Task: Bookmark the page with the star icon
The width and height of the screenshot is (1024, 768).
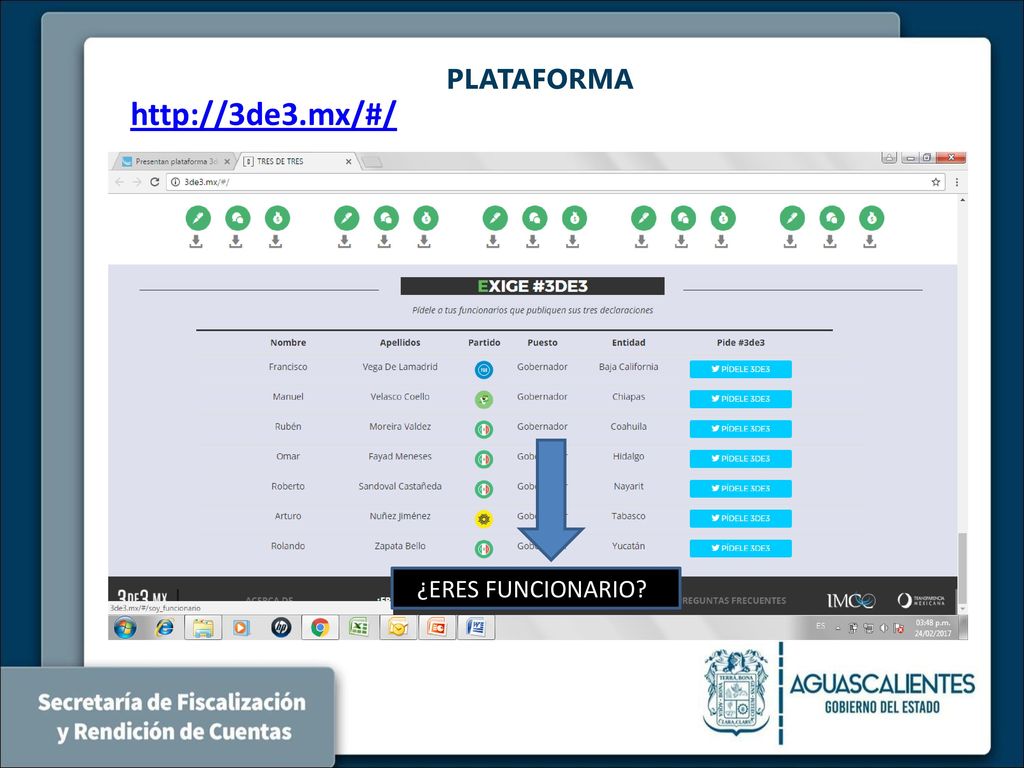Action: [936, 182]
